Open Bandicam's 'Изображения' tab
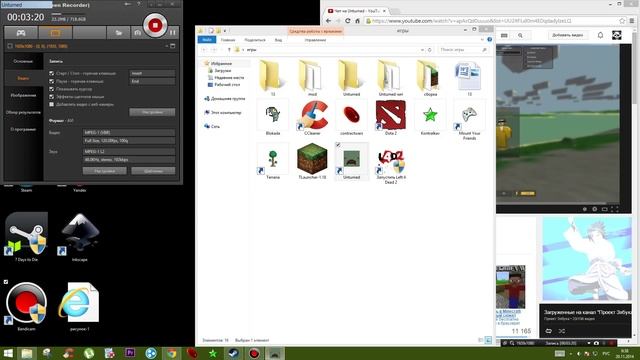 (x=23, y=95)
